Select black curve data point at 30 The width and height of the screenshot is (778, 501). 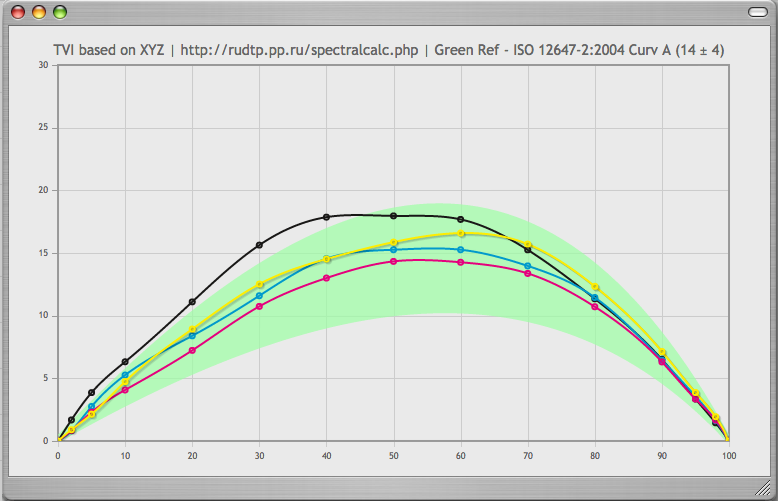[x=259, y=245]
